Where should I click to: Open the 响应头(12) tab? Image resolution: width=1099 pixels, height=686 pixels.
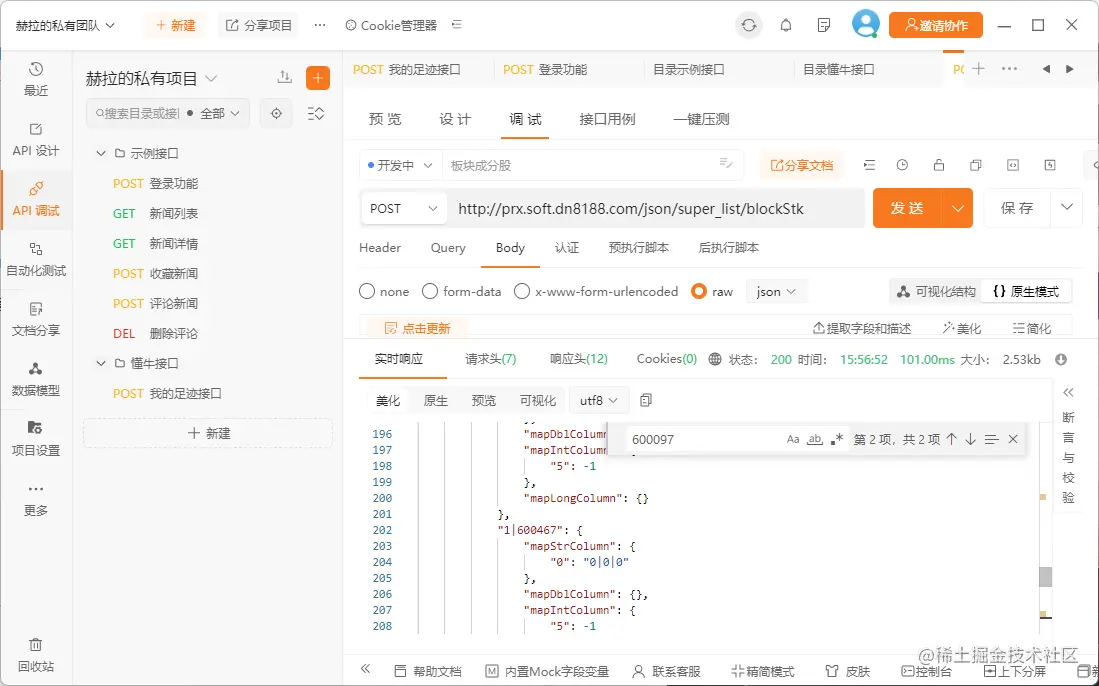coord(578,359)
